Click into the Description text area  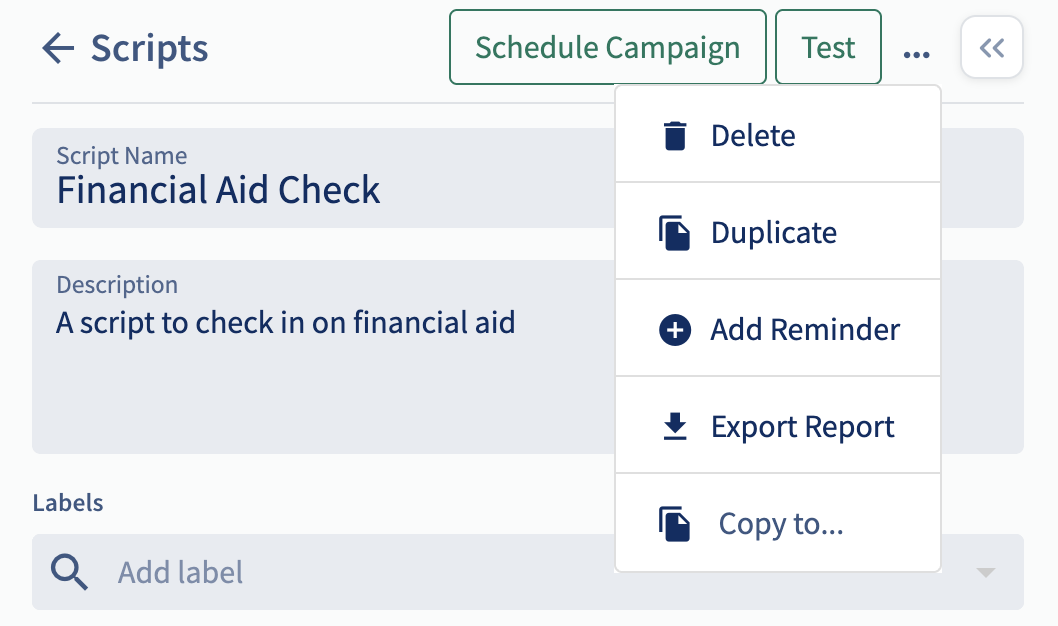click(x=324, y=357)
